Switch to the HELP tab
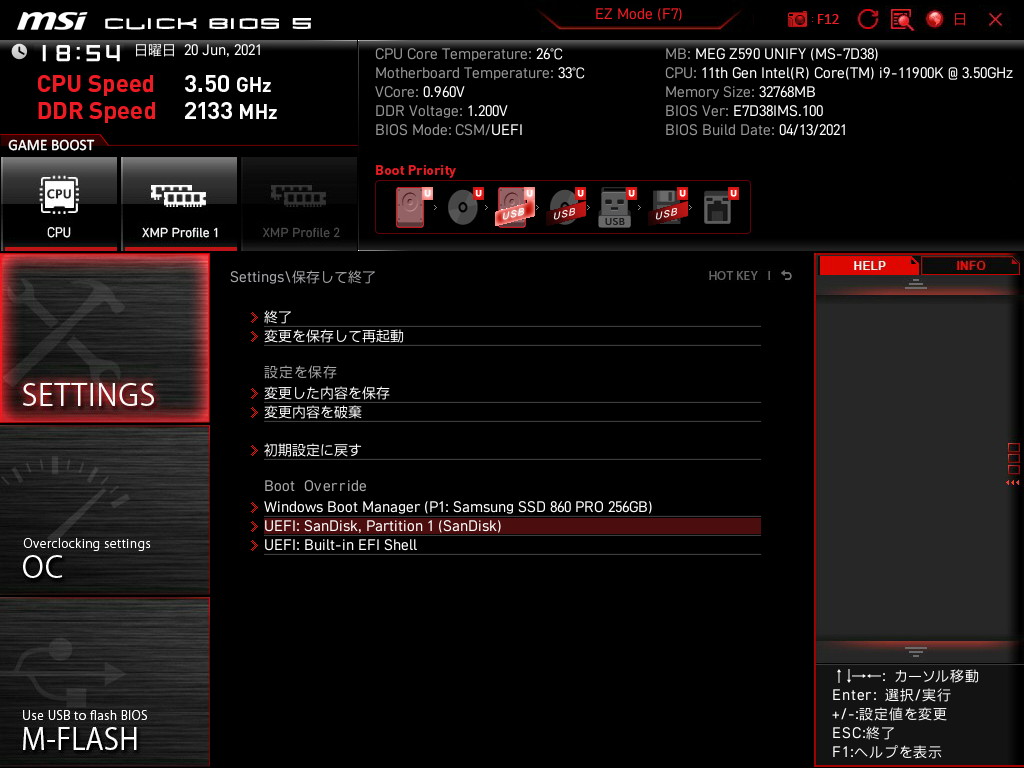Screen dimensions: 1024x768 click(869, 266)
